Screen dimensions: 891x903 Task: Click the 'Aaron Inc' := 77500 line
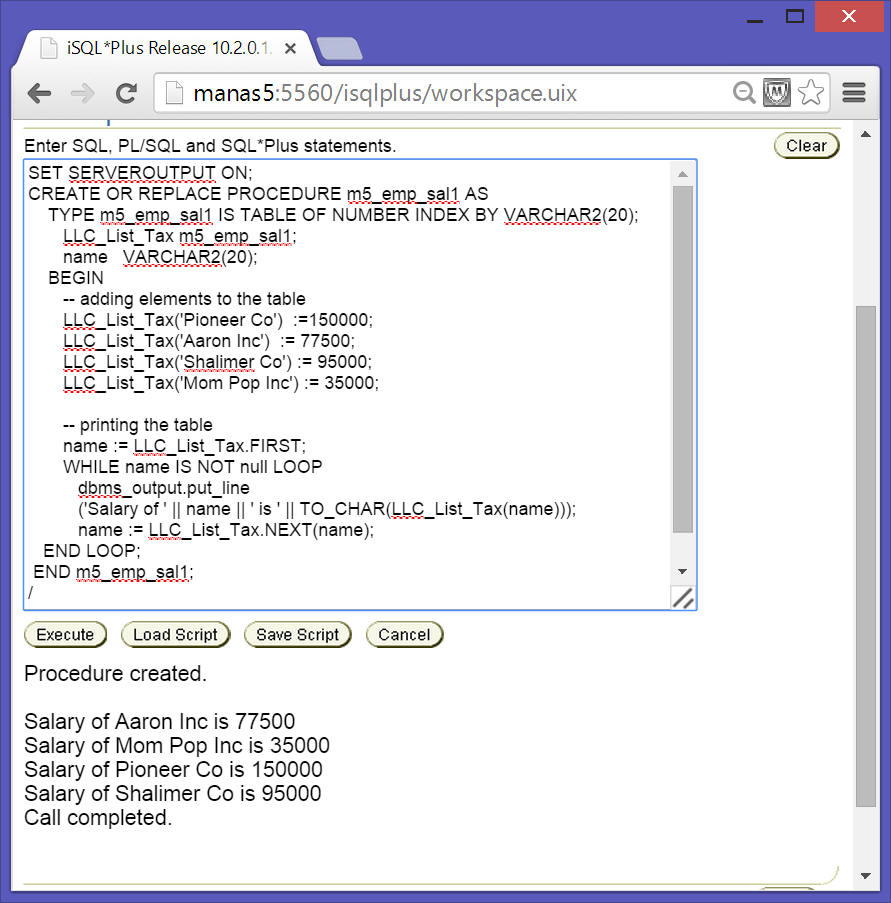pos(209,341)
